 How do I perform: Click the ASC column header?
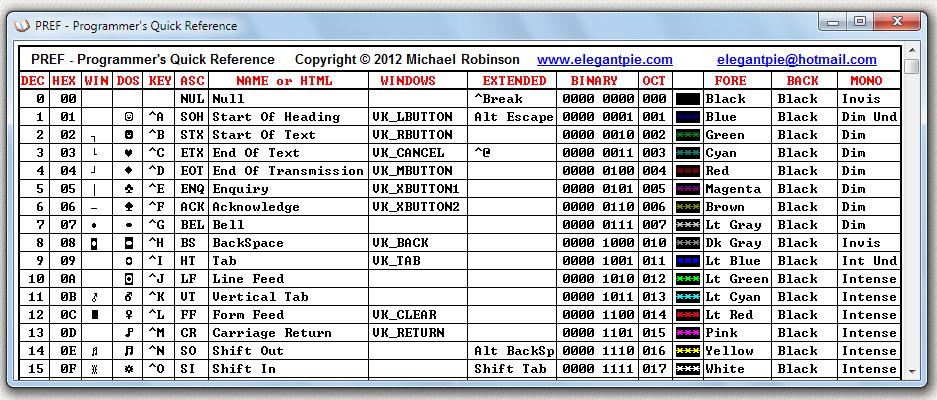tap(192, 81)
